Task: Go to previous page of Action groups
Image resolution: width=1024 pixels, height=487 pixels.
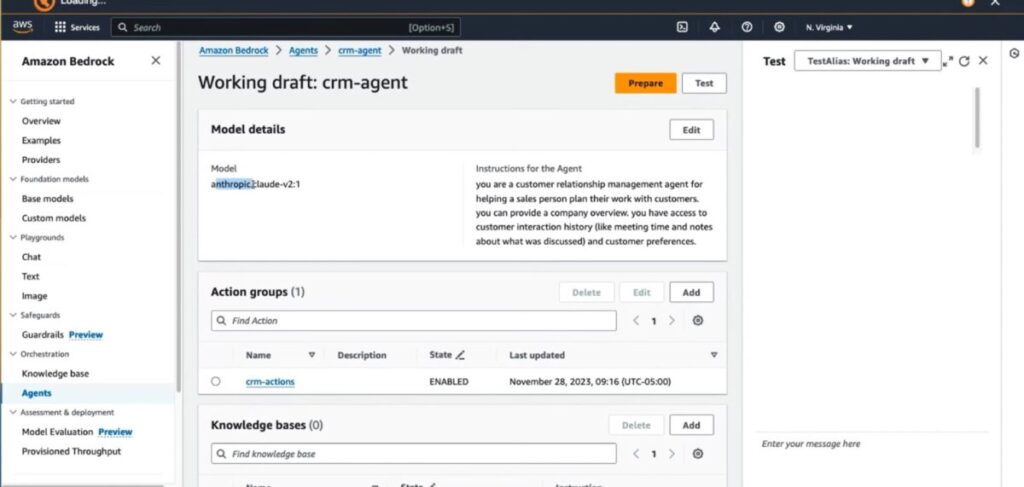Action: click(x=636, y=321)
